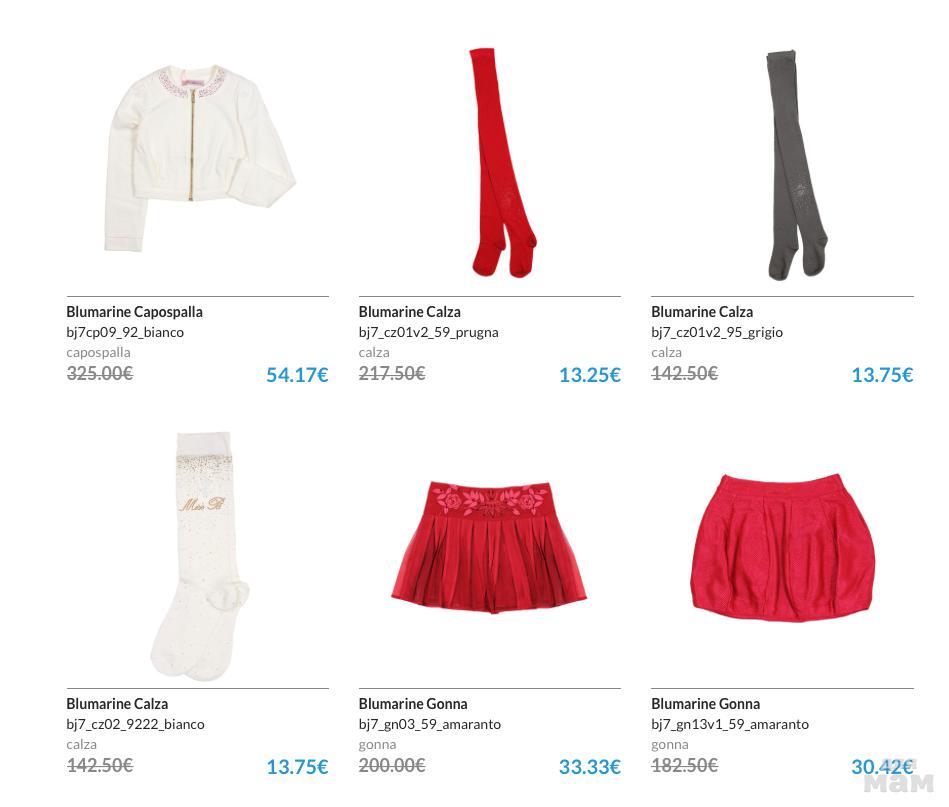The height and width of the screenshot is (807, 949).
Task: Open the white Blumarine jacket image
Action: coord(200,159)
